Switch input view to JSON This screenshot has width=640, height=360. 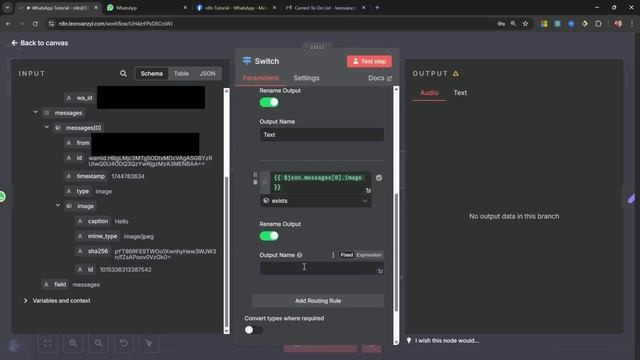click(x=207, y=73)
